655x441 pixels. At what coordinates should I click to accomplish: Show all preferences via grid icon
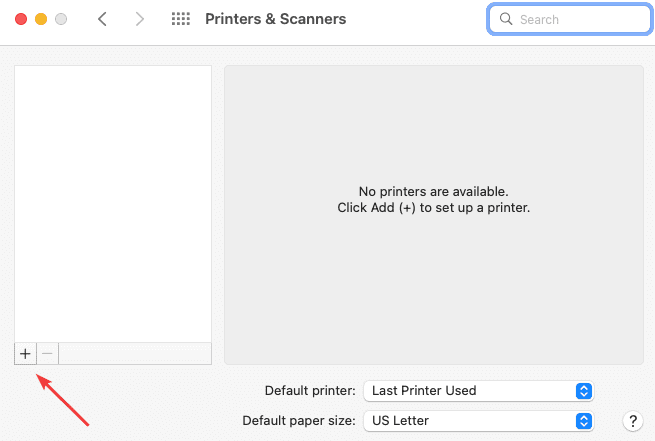tap(181, 19)
